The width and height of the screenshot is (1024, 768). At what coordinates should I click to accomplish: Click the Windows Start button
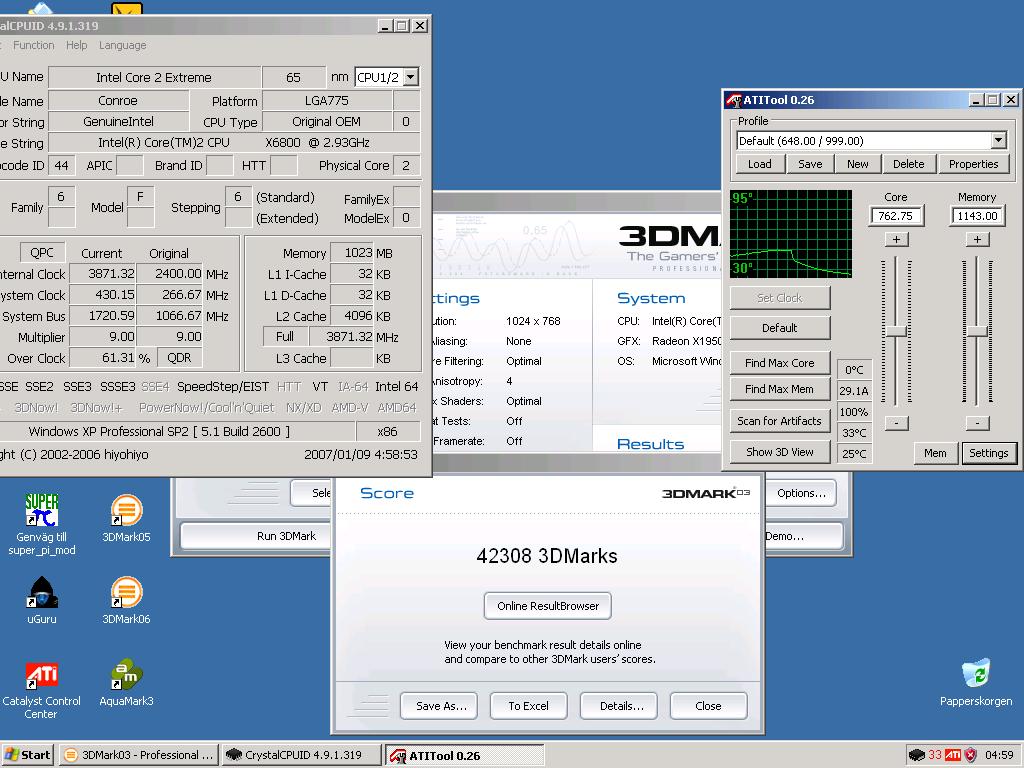tap(27, 755)
